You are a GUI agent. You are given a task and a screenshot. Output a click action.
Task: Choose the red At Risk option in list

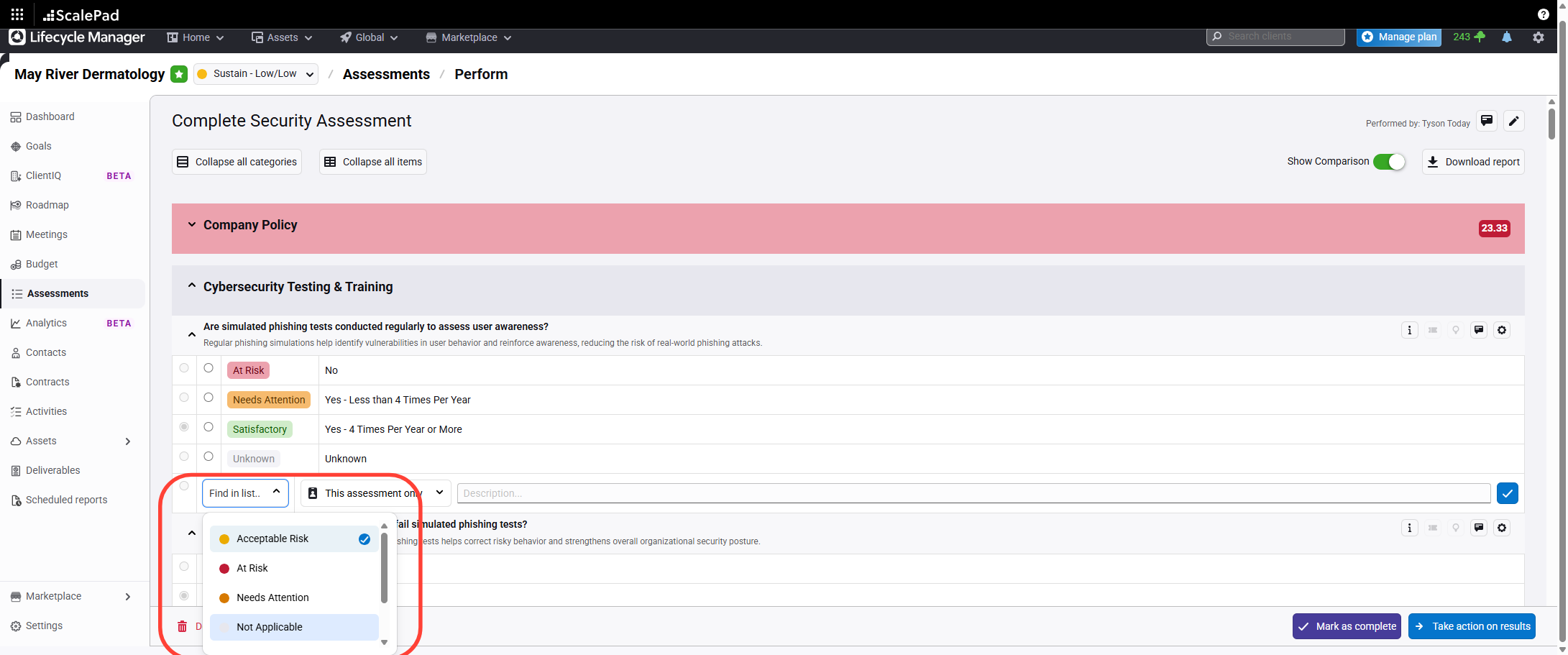tap(252, 568)
